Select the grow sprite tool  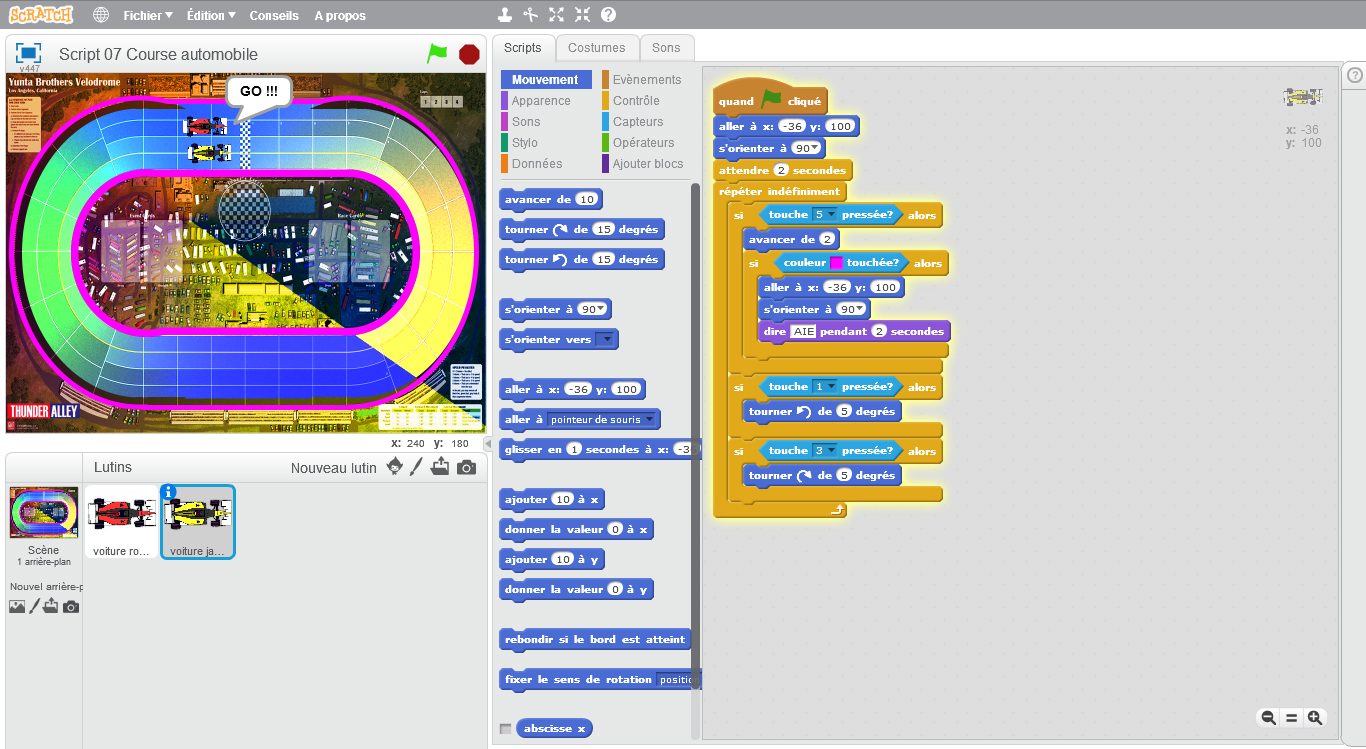tap(556, 15)
